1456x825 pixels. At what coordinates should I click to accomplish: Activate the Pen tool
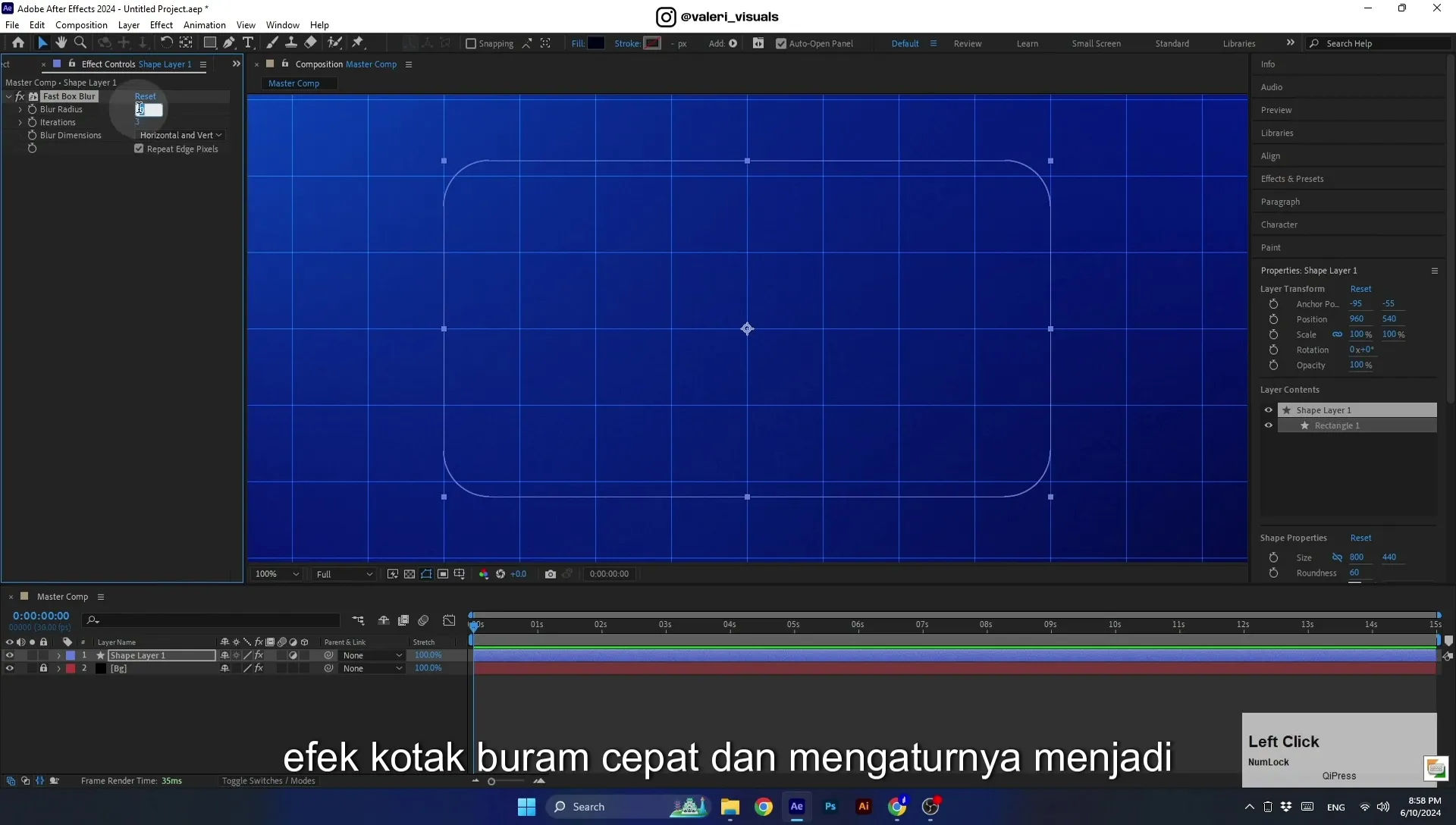click(229, 43)
